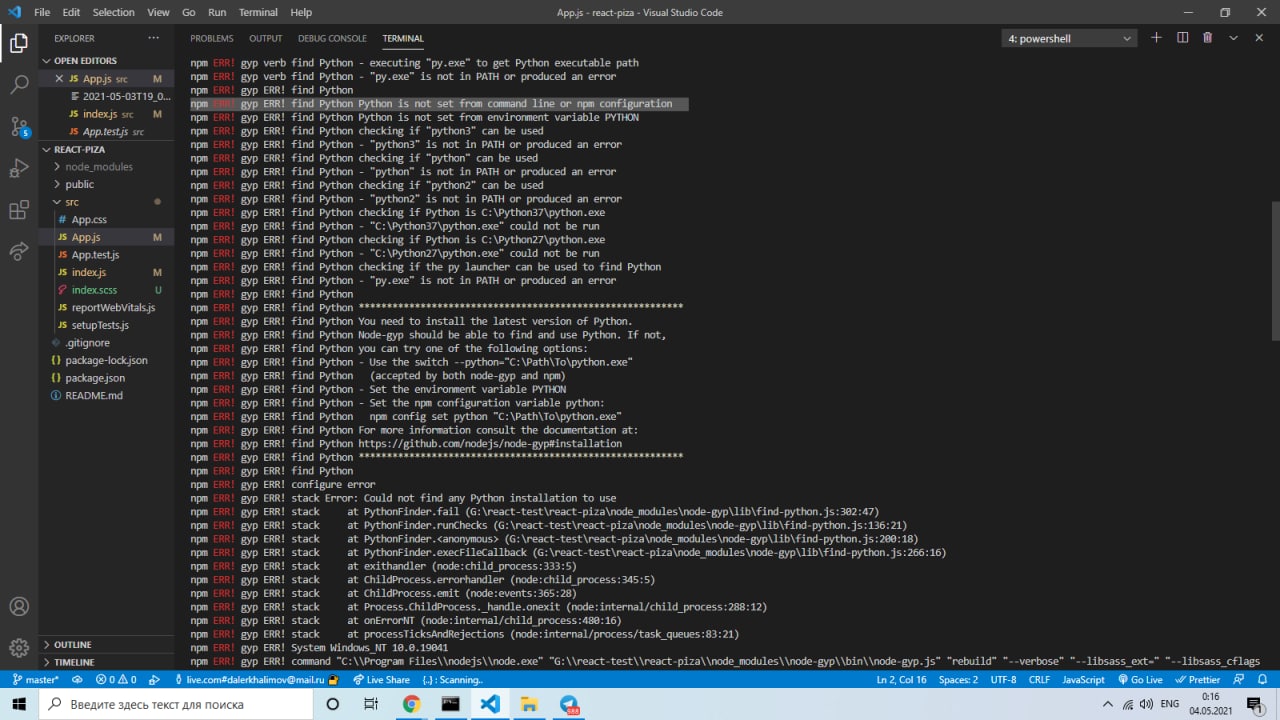Open README.md file
1280x720 pixels.
pos(106,396)
